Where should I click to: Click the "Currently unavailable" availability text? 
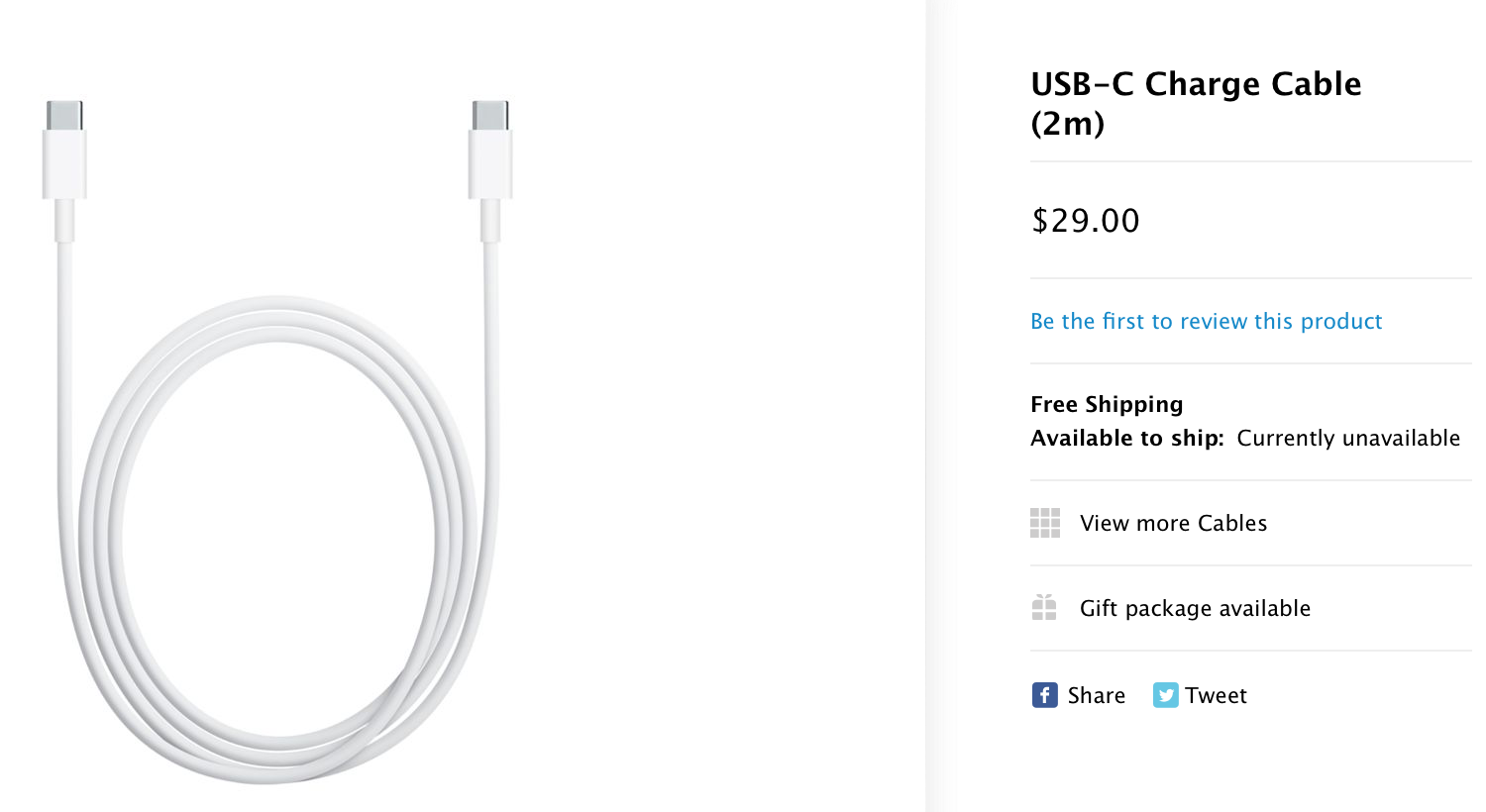(x=1348, y=438)
